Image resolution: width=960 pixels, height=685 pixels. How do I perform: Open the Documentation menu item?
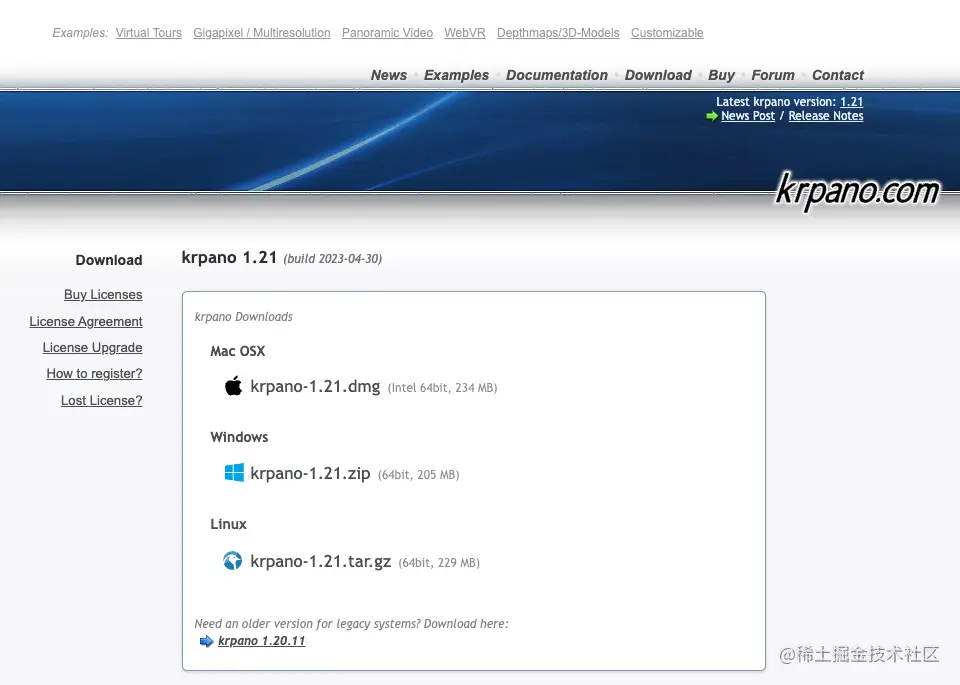pyautogui.click(x=557, y=75)
